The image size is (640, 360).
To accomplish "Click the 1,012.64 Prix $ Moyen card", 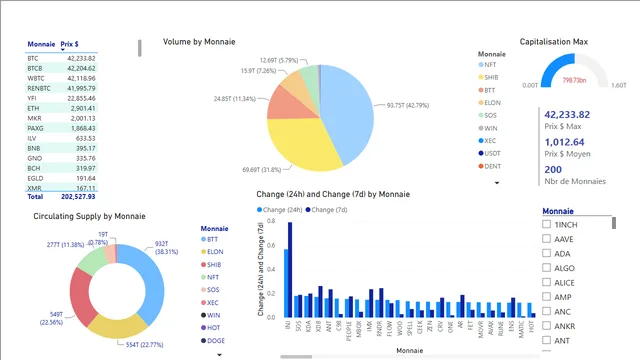I will (x=567, y=147).
